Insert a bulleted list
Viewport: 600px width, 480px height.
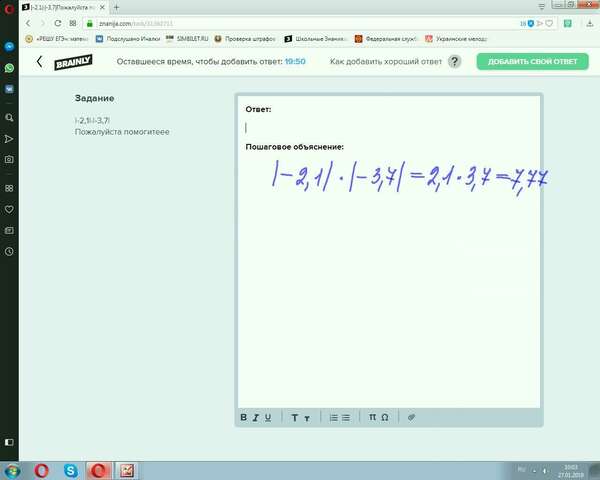coord(346,418)
